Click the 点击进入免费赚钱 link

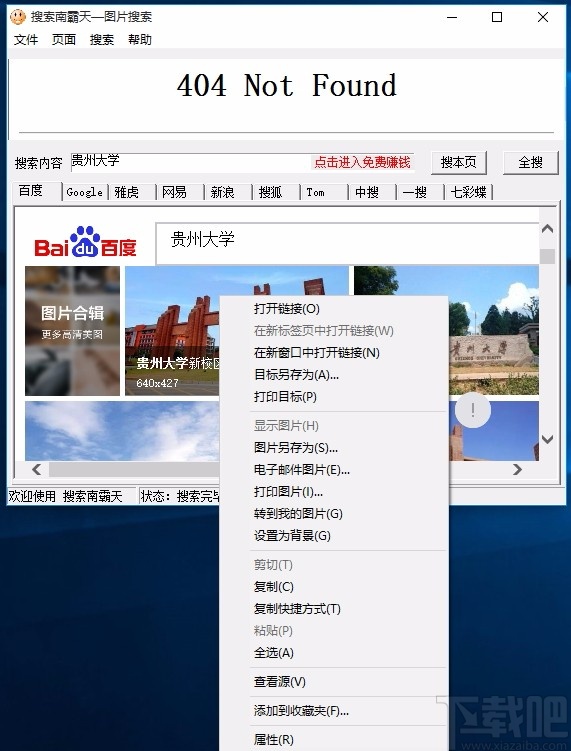[x=362, y=162]
